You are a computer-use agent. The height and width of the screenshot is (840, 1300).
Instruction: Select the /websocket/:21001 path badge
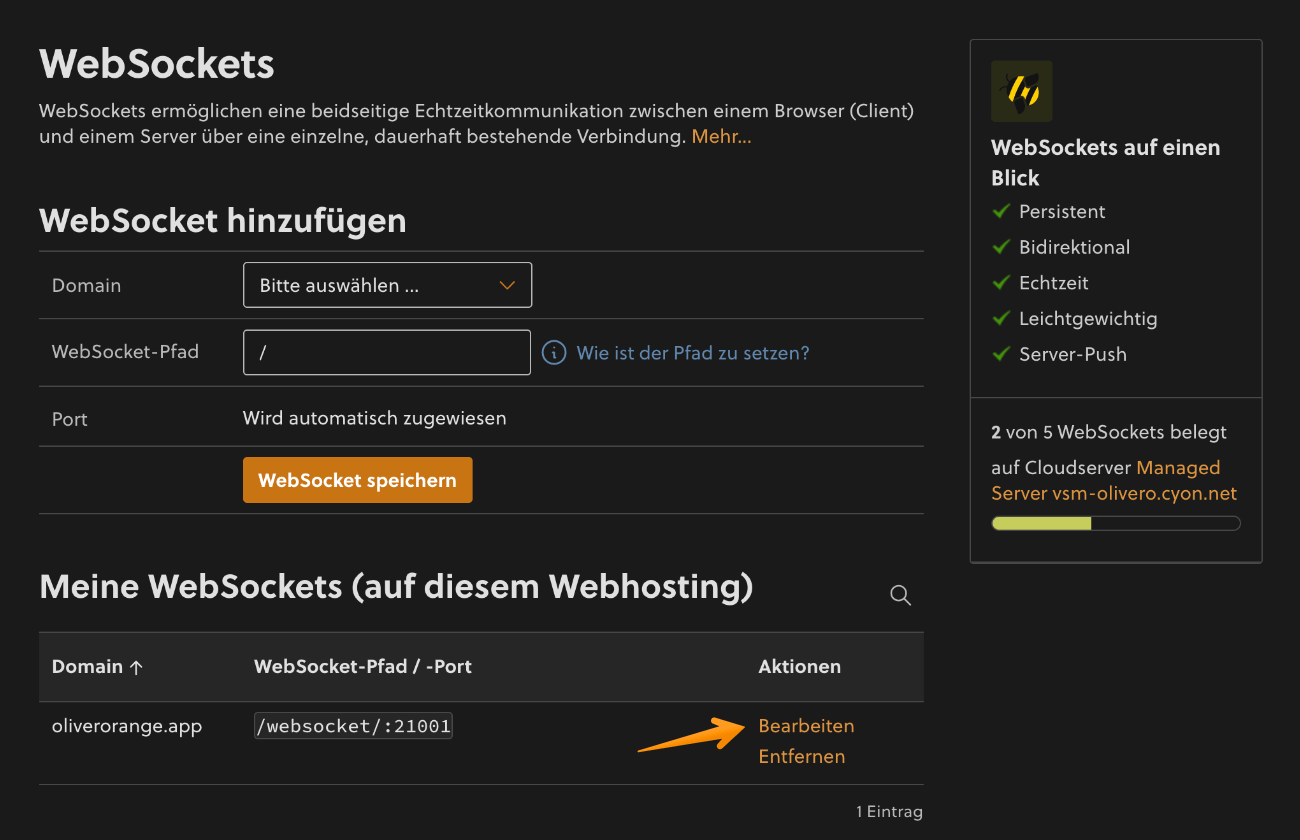[353, 725]
